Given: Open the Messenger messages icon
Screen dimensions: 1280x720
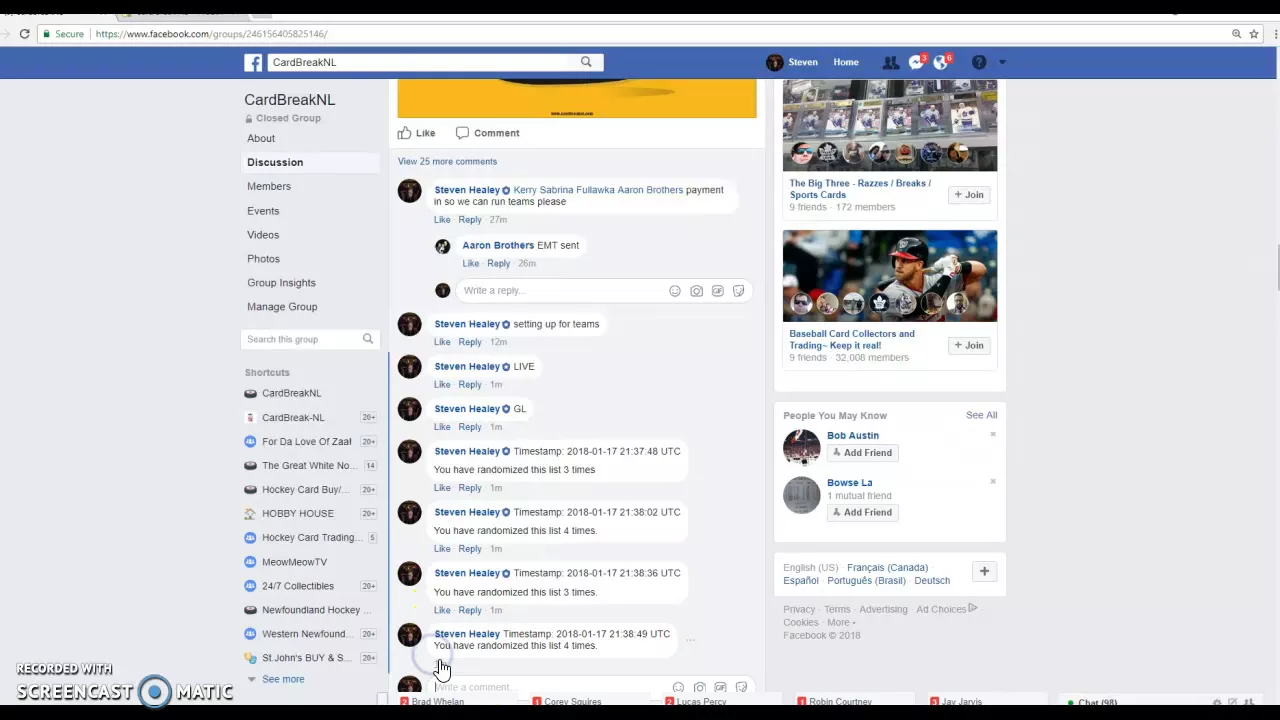Looking at the screenshot, I should 915,62.
